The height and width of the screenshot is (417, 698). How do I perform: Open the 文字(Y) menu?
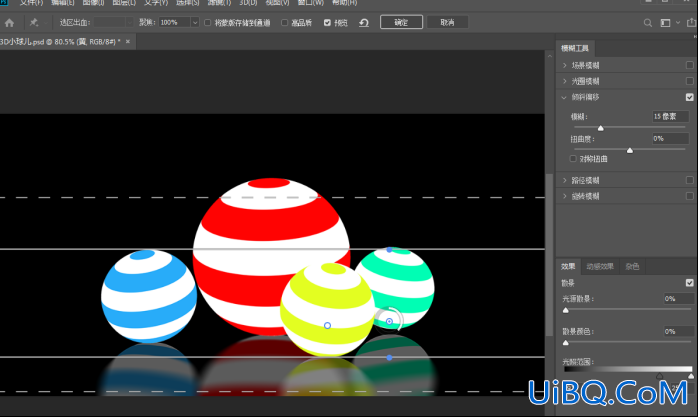[x=156, y=3]
